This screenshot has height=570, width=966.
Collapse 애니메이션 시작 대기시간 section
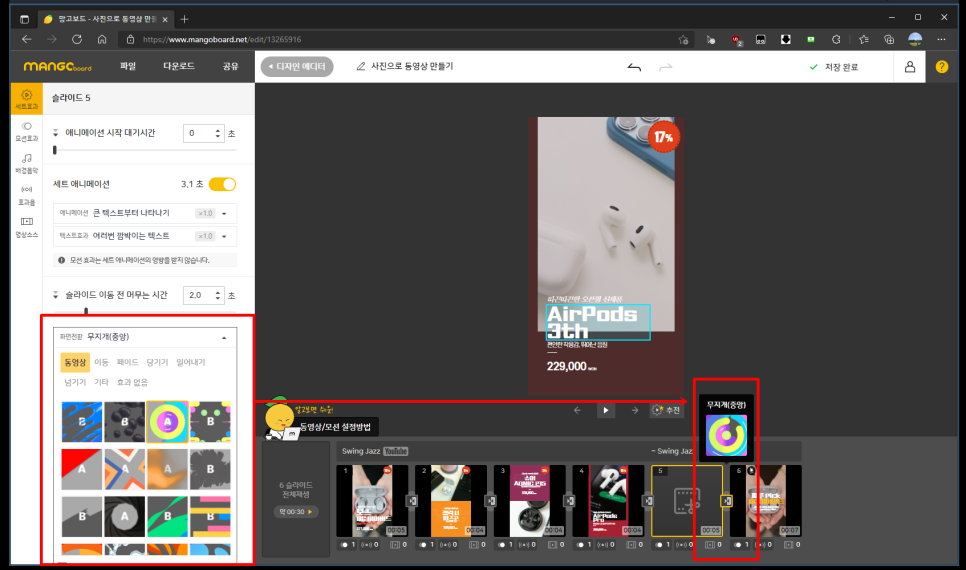[55, 132]
